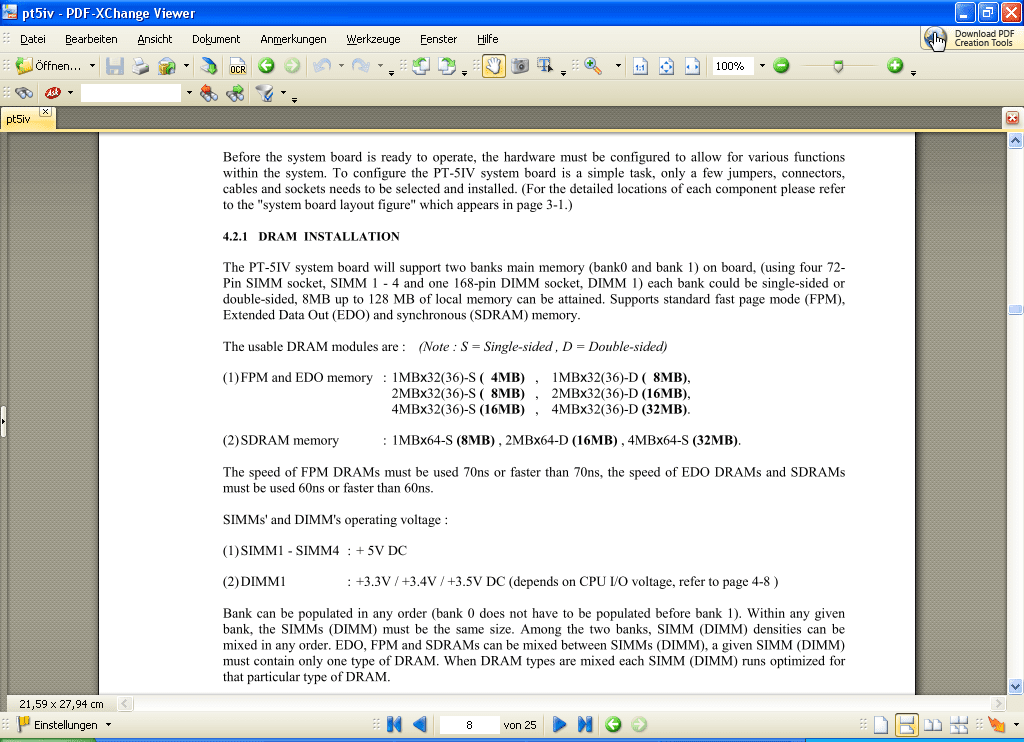Select facing pages layout
Screen dimensions: 1024x742
coord(933,725)
